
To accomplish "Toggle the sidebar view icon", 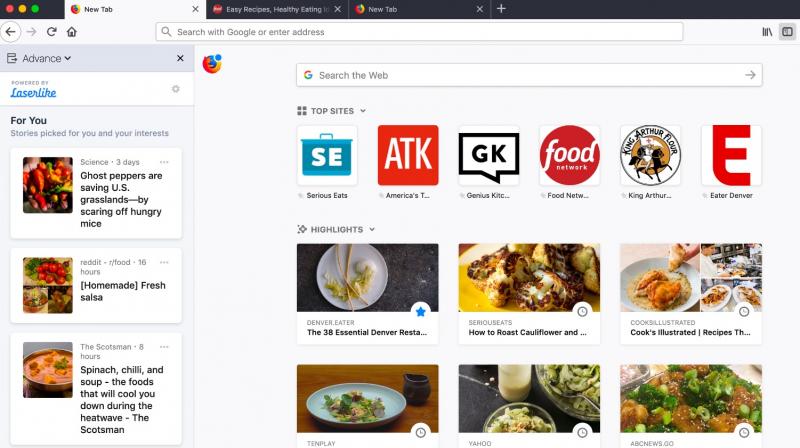I will coord(787,32).
